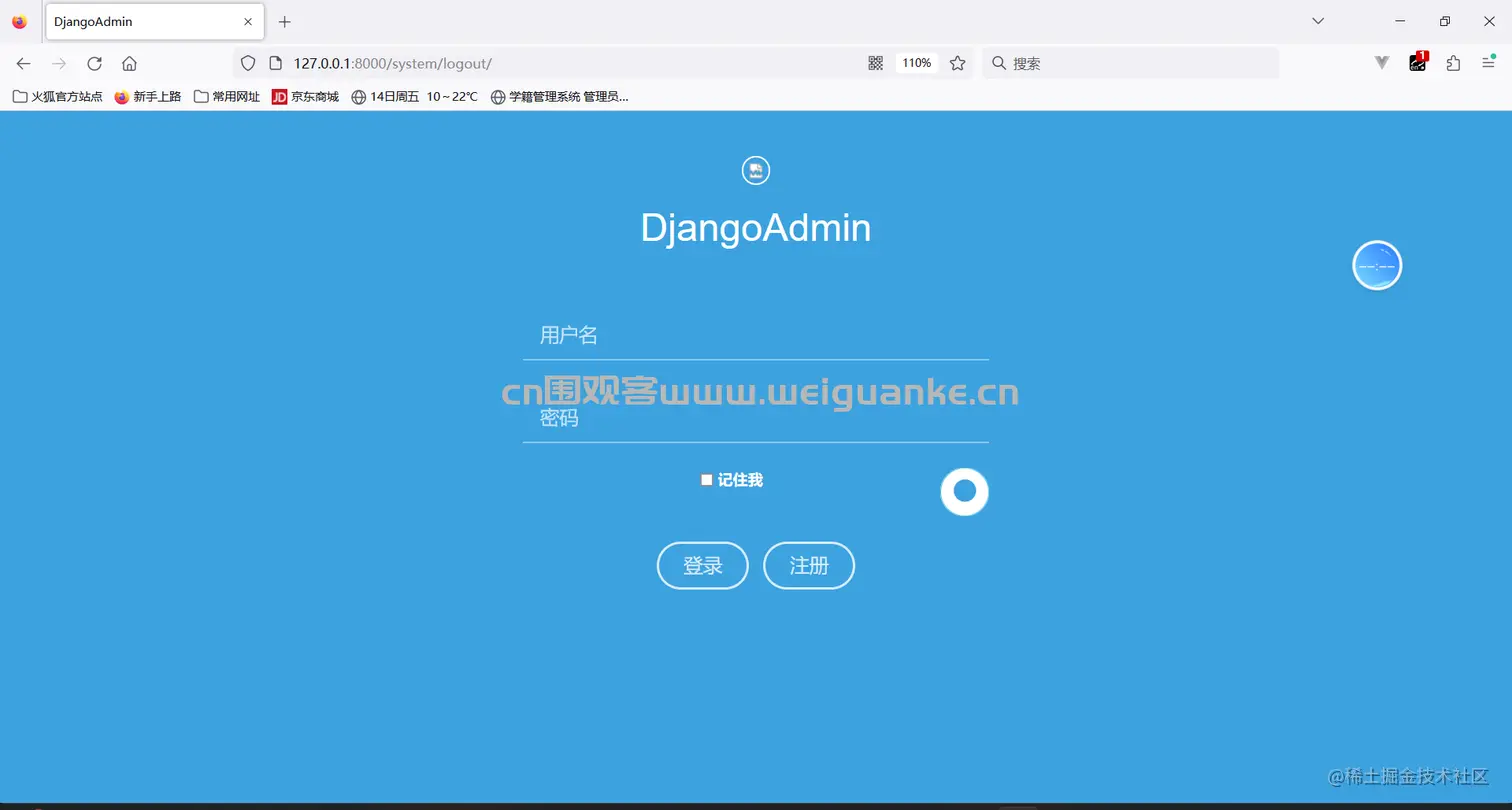Click the DjangoAdmin logo icon above the title
Viewport: 1512px width, 810px height.
[756, 171]
